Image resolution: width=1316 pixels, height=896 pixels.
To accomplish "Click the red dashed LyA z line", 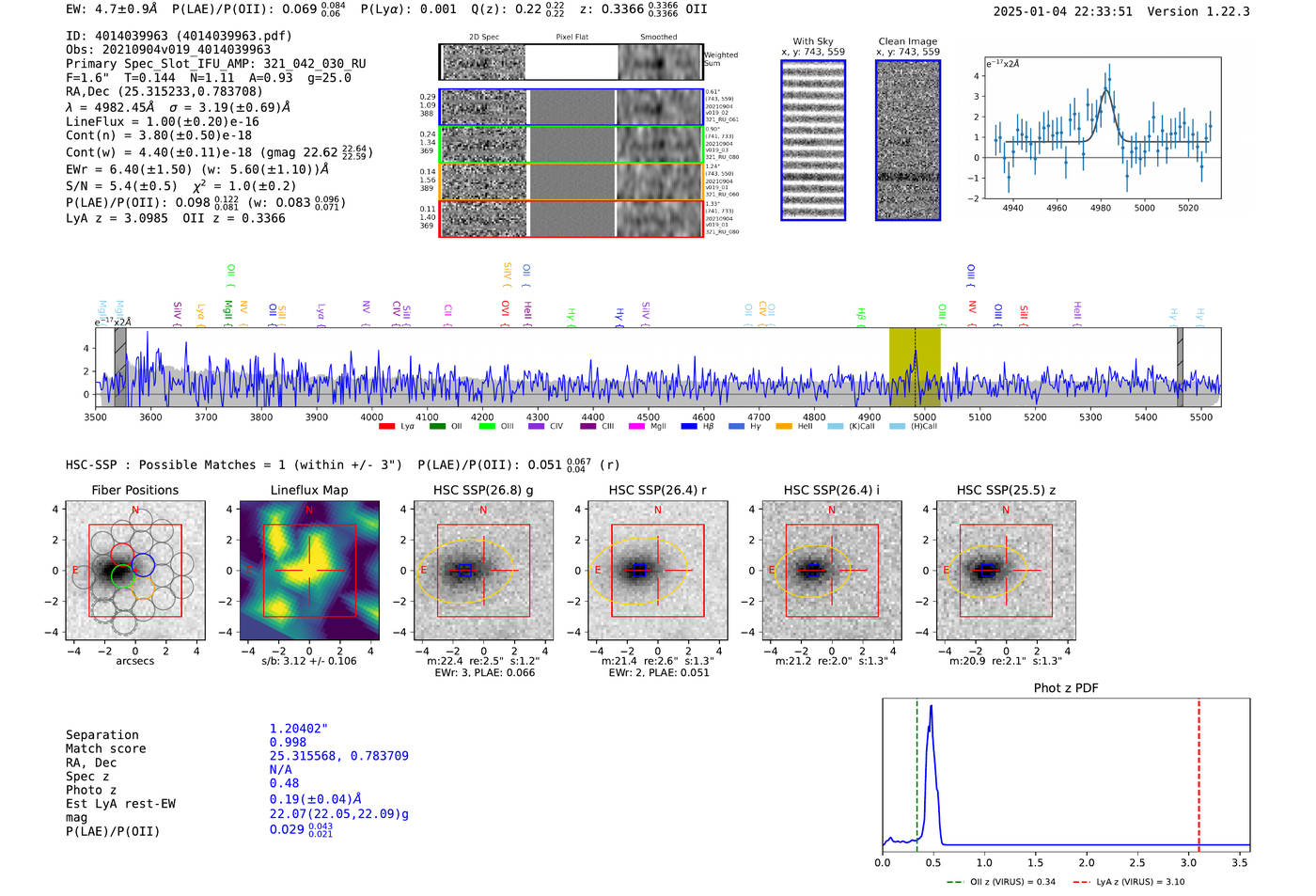I will (1198, 776).
